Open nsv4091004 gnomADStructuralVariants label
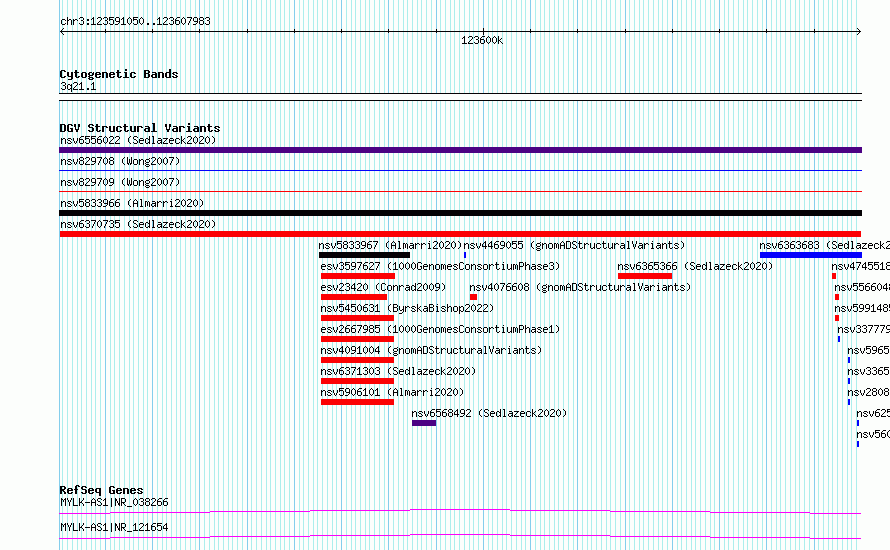The height and width of the screenshot is (550, 890). [431, 350]
